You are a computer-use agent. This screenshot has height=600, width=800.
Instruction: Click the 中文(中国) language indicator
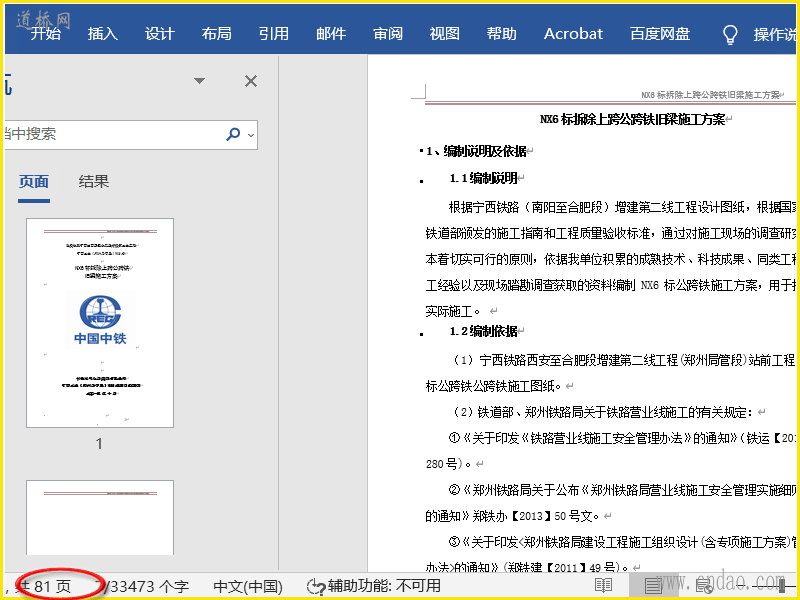(248, 587)
